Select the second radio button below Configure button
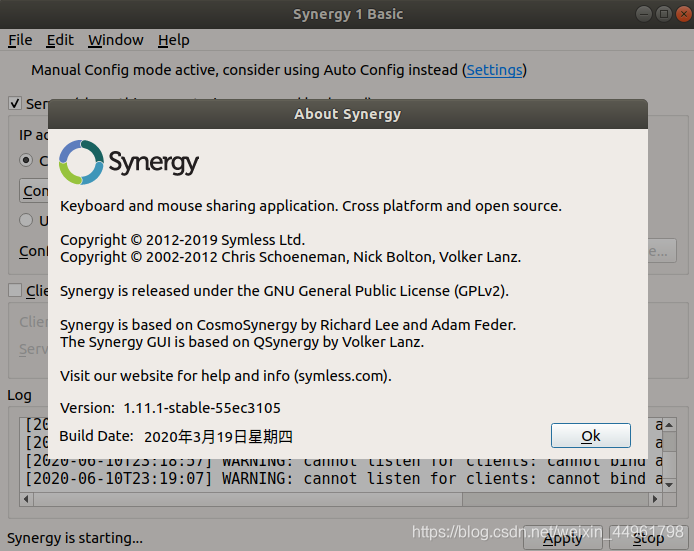Image resolution: width=694 pixels, height=551 pixels. tap(26, 220)
